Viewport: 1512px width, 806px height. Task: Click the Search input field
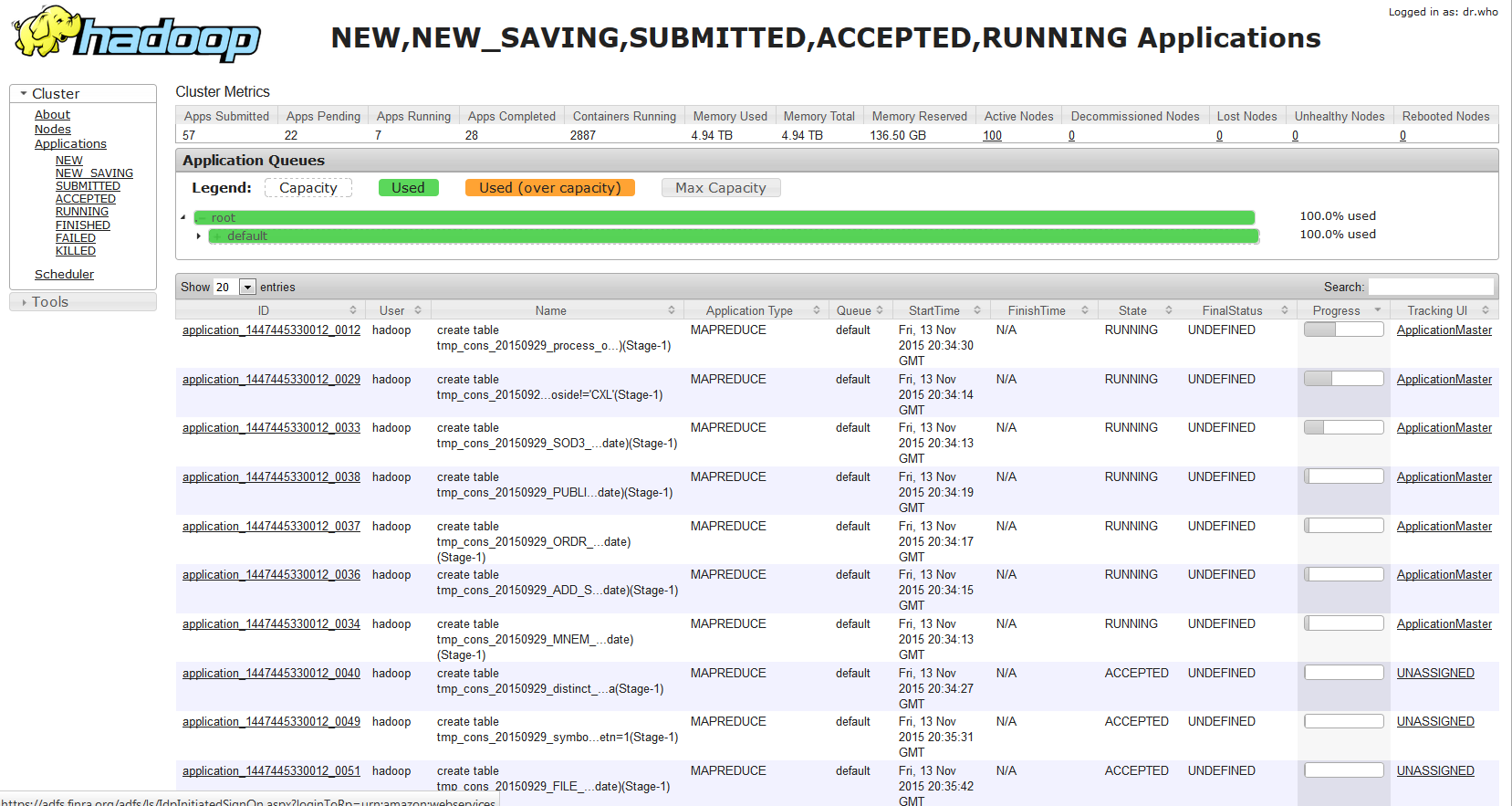click(x=1430, y=287)
